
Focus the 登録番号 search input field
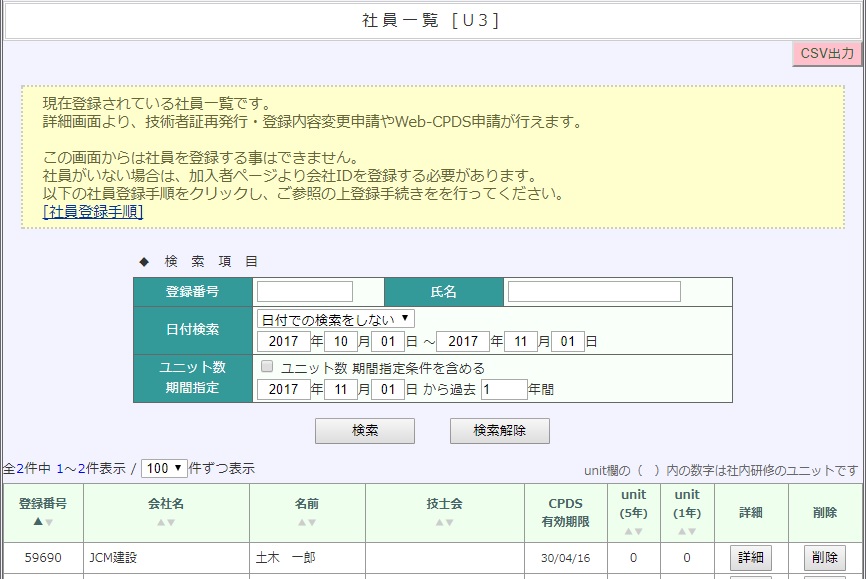coord(305,292)
